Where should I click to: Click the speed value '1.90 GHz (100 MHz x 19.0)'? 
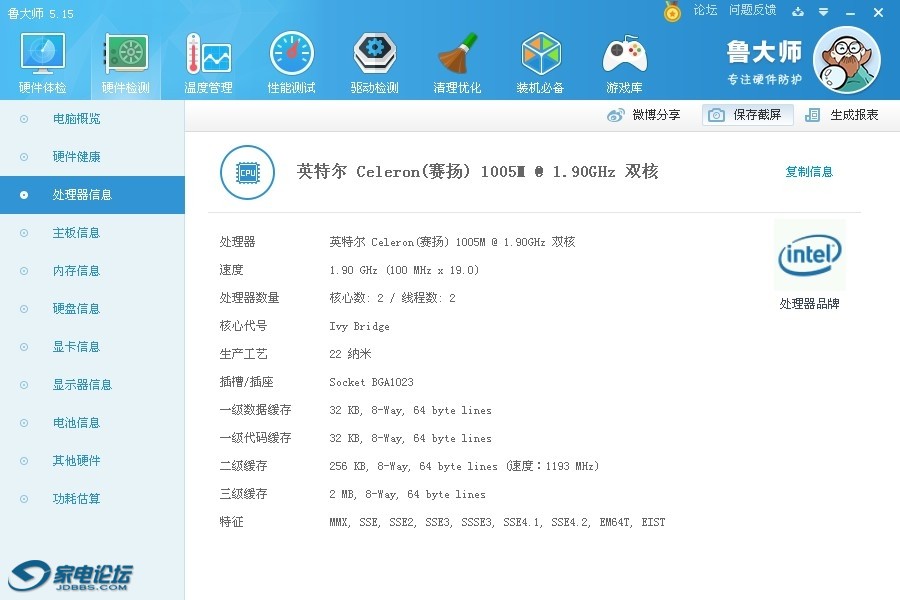404,270
